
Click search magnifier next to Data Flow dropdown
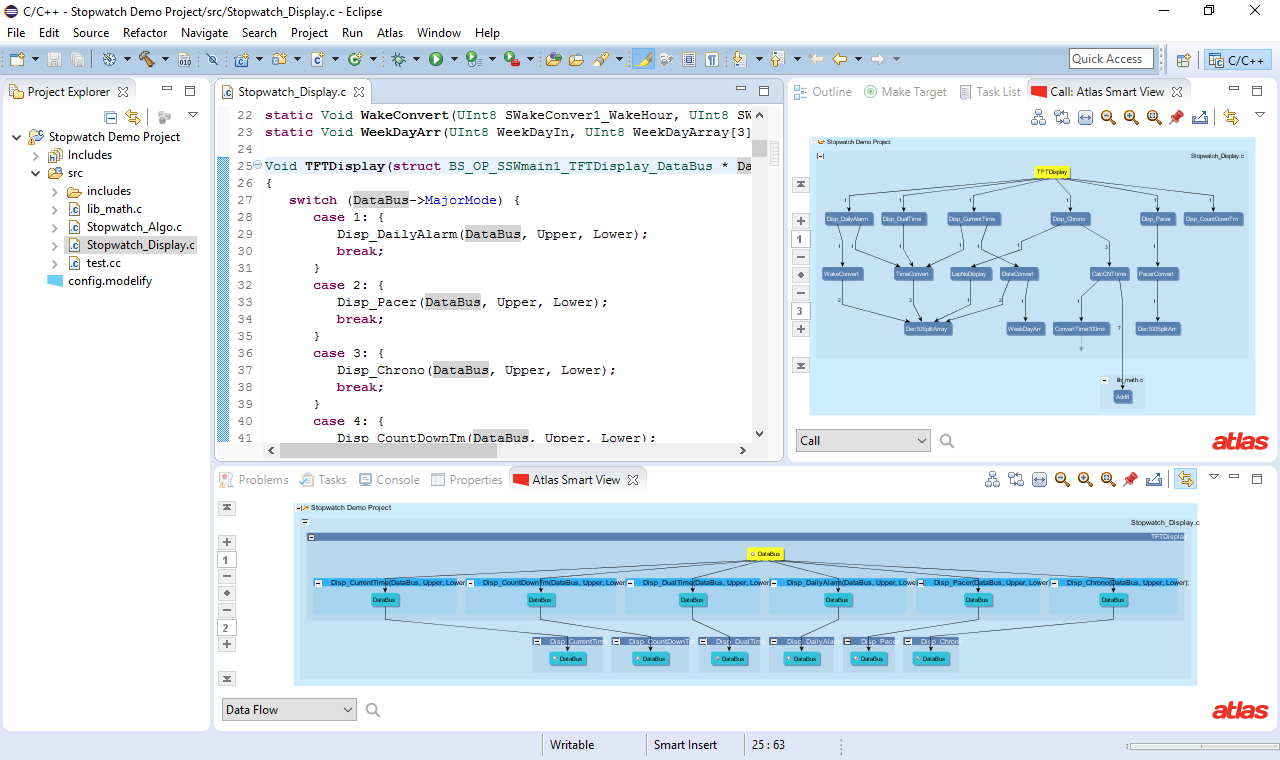click(373, 710)
